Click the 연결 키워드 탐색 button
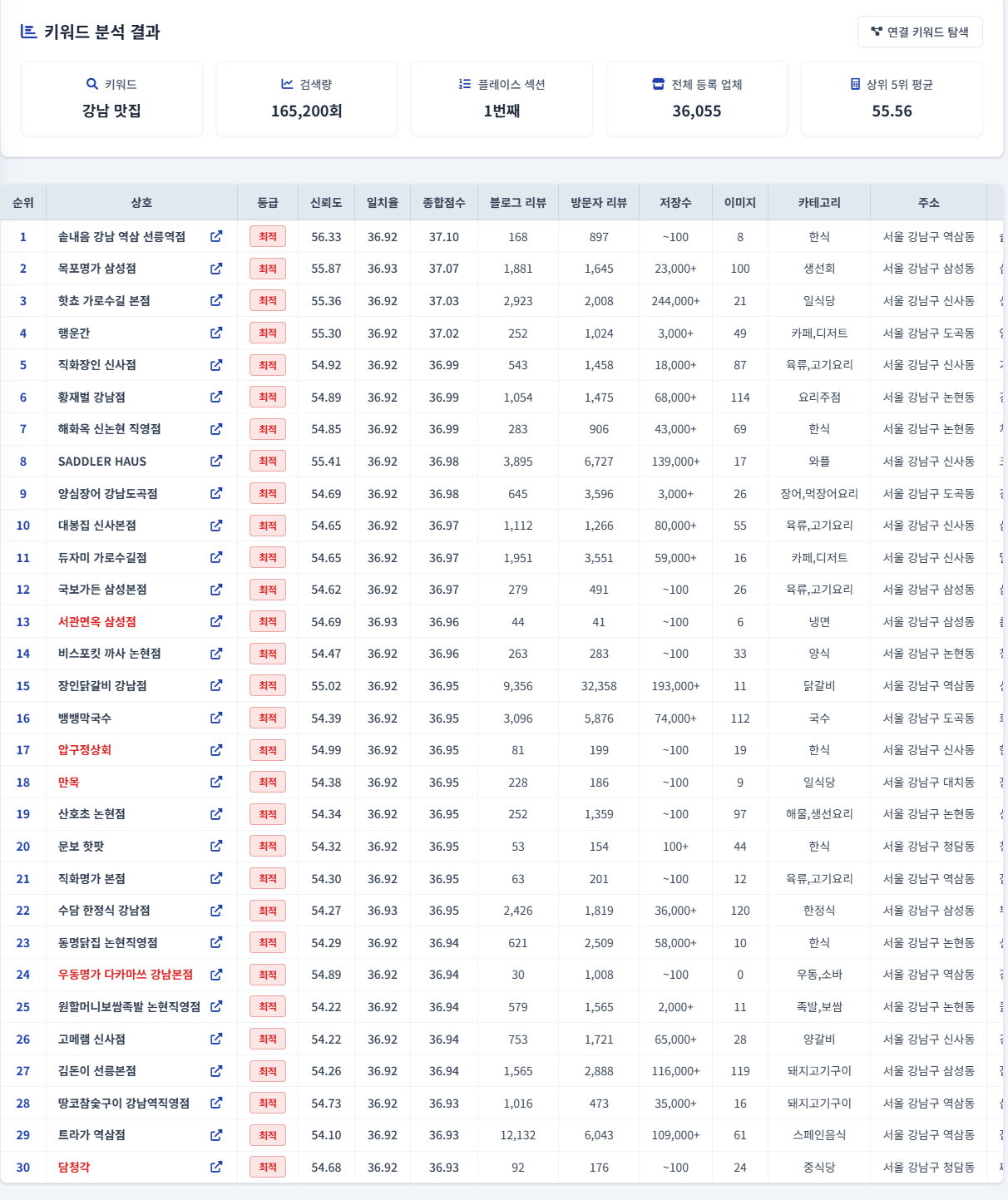This screenshot has width=1008, height=1200. tap(920, 32)
